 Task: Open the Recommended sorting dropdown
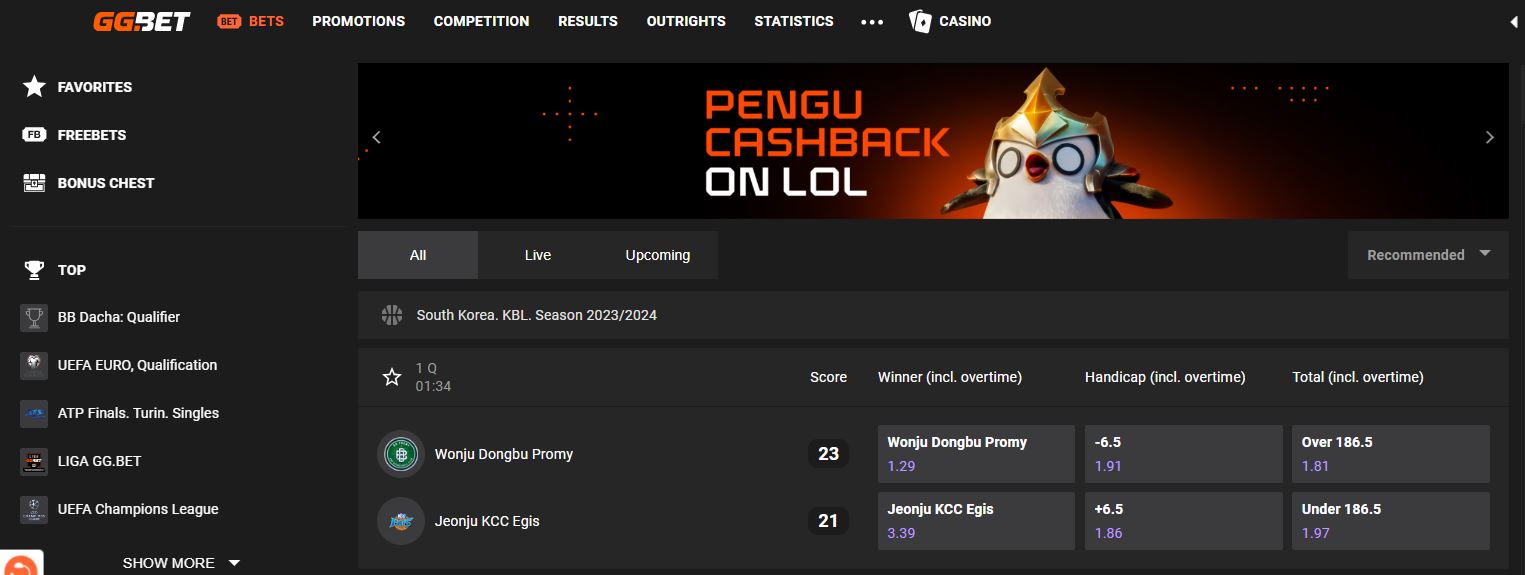point(1427,255)
